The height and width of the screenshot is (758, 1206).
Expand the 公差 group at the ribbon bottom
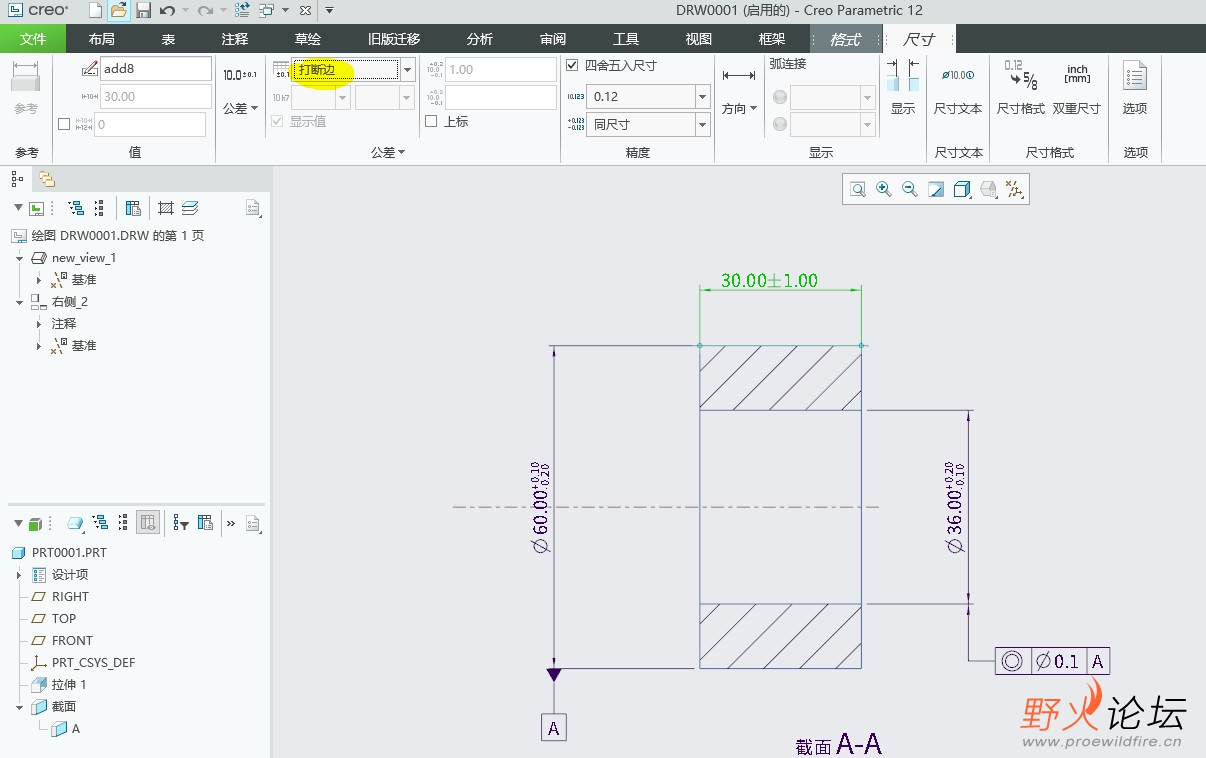pyautogui.click(x=388, y=152)
